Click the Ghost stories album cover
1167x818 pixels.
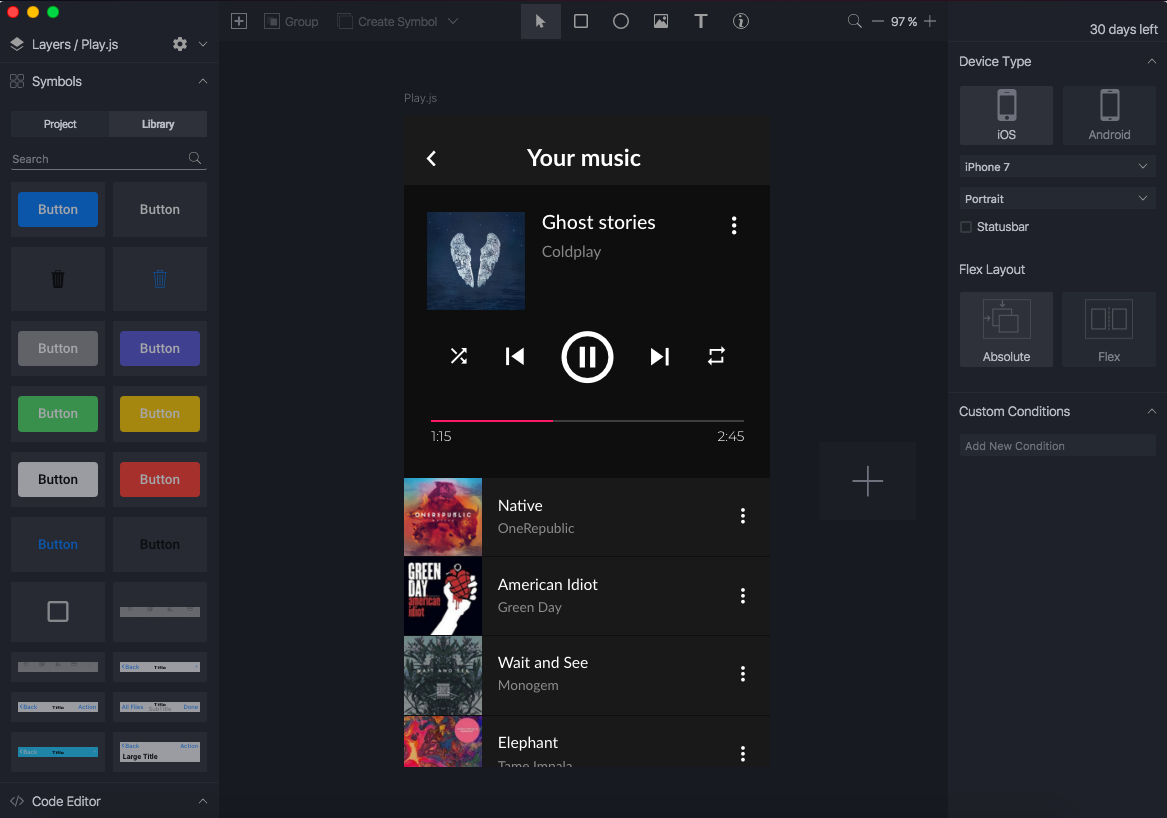tap(476, 261)
